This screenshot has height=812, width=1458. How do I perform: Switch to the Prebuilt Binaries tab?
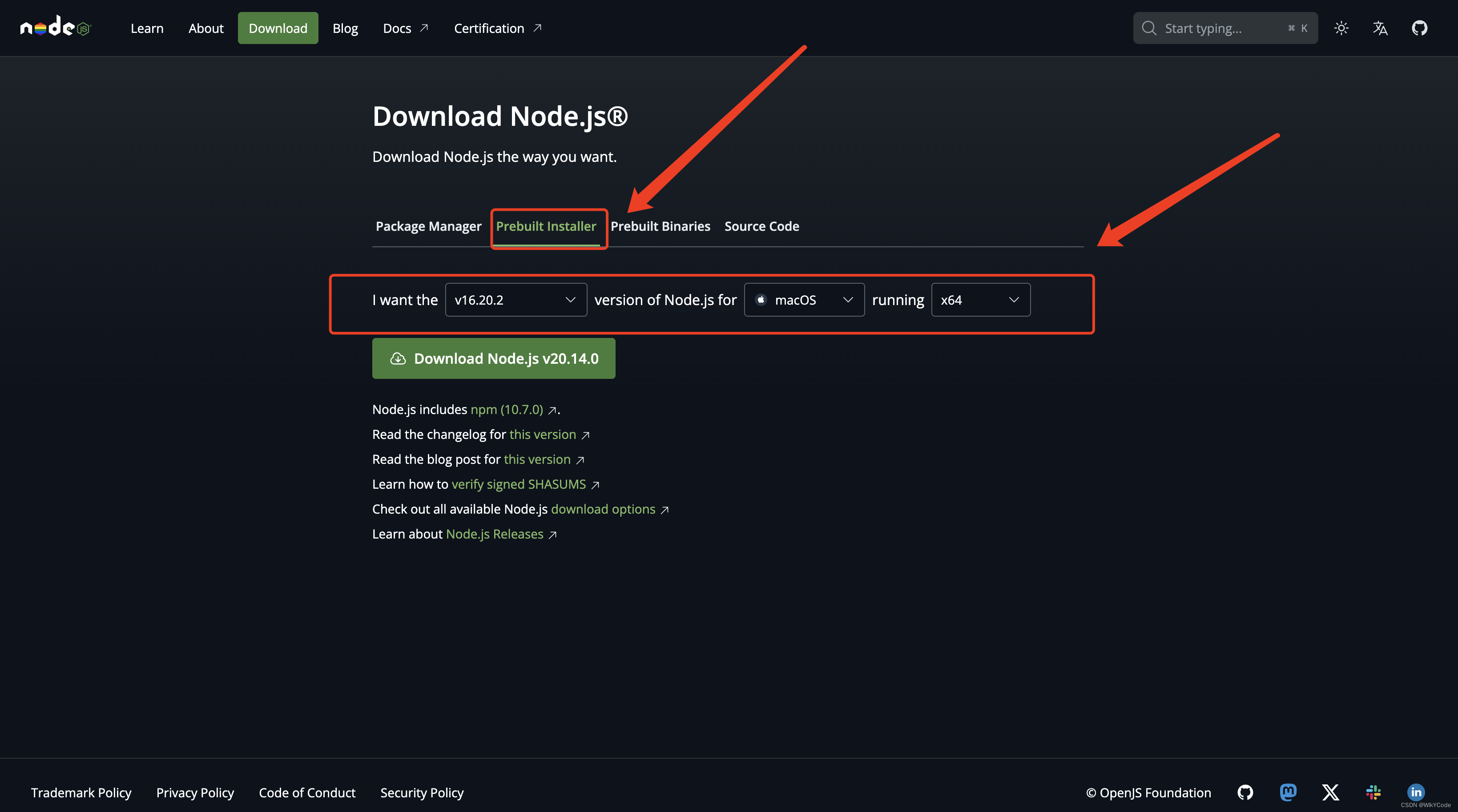click(x=660, y=226)
